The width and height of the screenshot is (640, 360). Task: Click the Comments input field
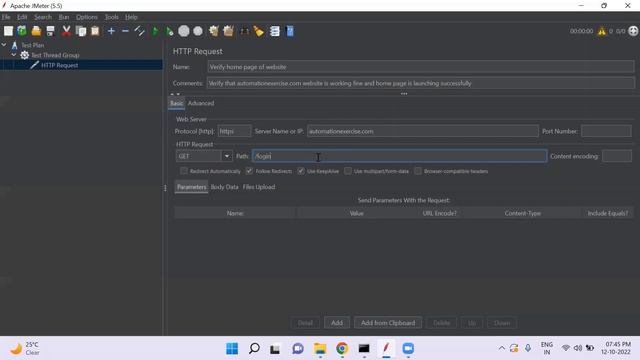420,83
